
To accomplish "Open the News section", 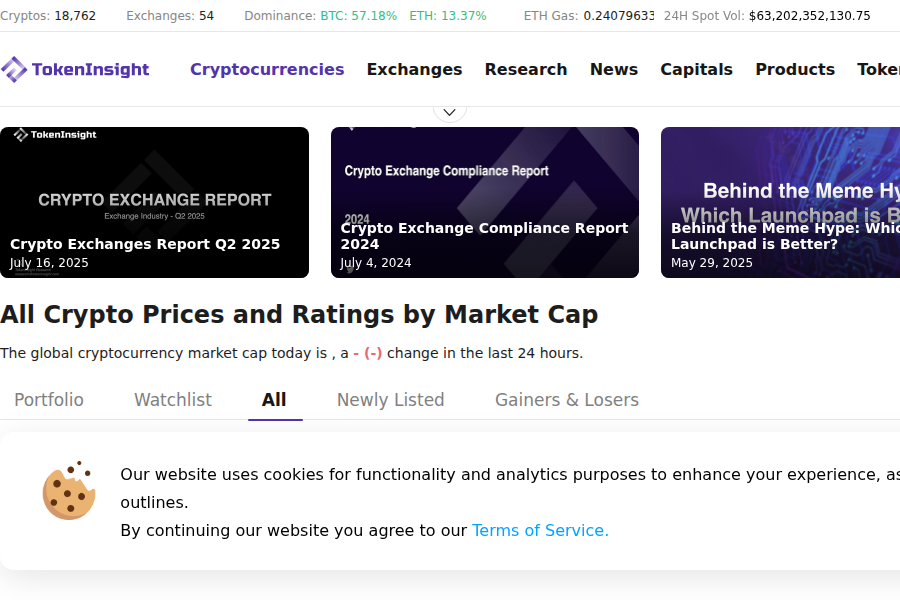I will click(613, 69).
